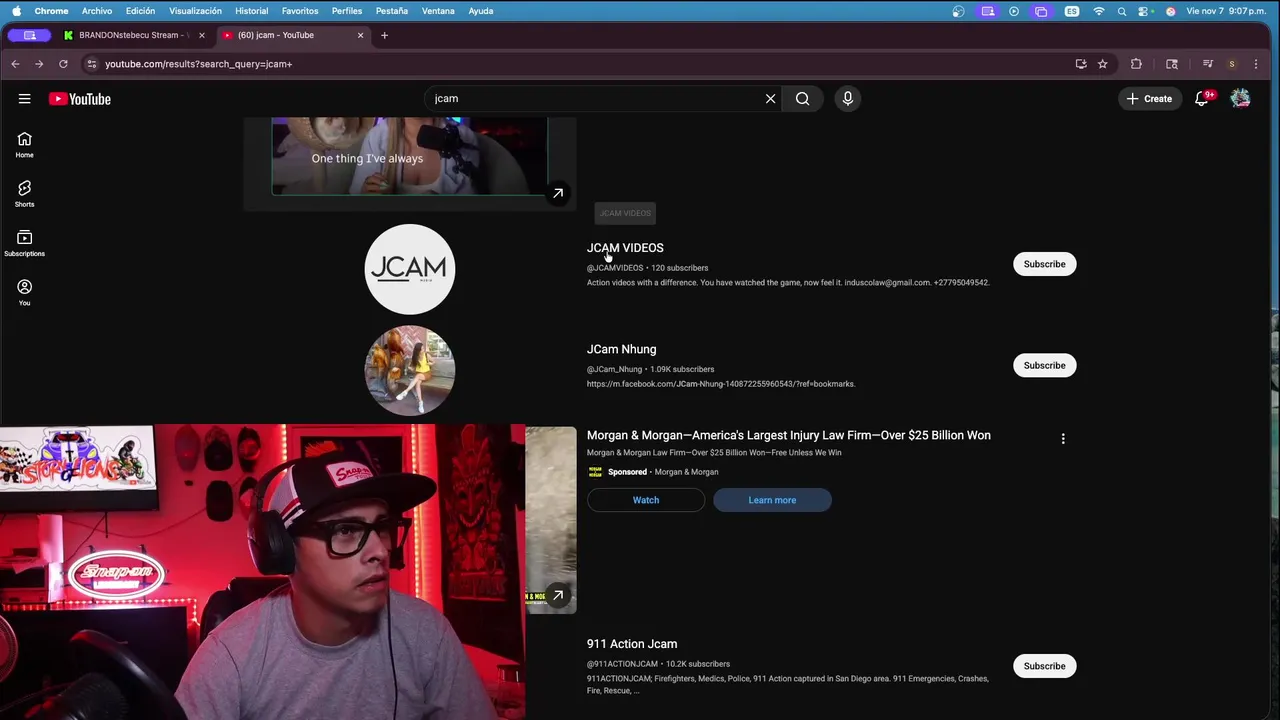The width and height of the screenshot is (1280, 720).
Task: Open 911 Action Jcam channel title
Action: coord(632,644)
